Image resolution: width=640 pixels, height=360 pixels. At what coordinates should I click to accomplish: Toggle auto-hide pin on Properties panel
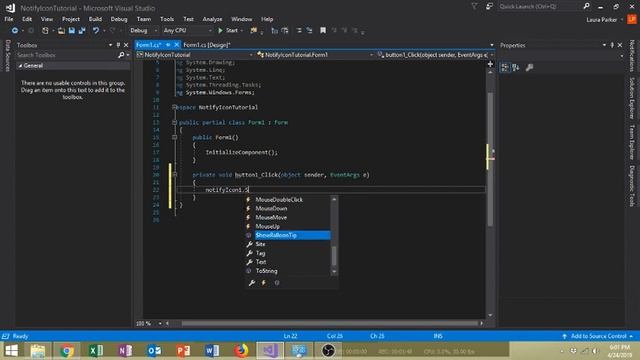tap(612, 45)
